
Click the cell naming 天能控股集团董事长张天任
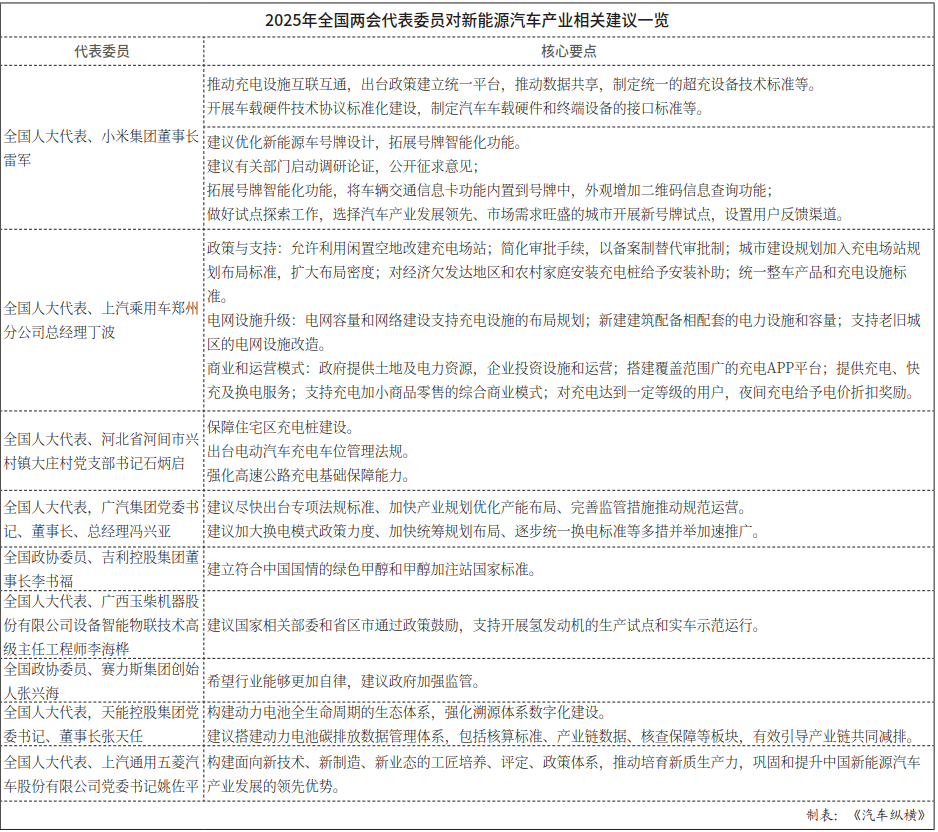click(101, 724)
